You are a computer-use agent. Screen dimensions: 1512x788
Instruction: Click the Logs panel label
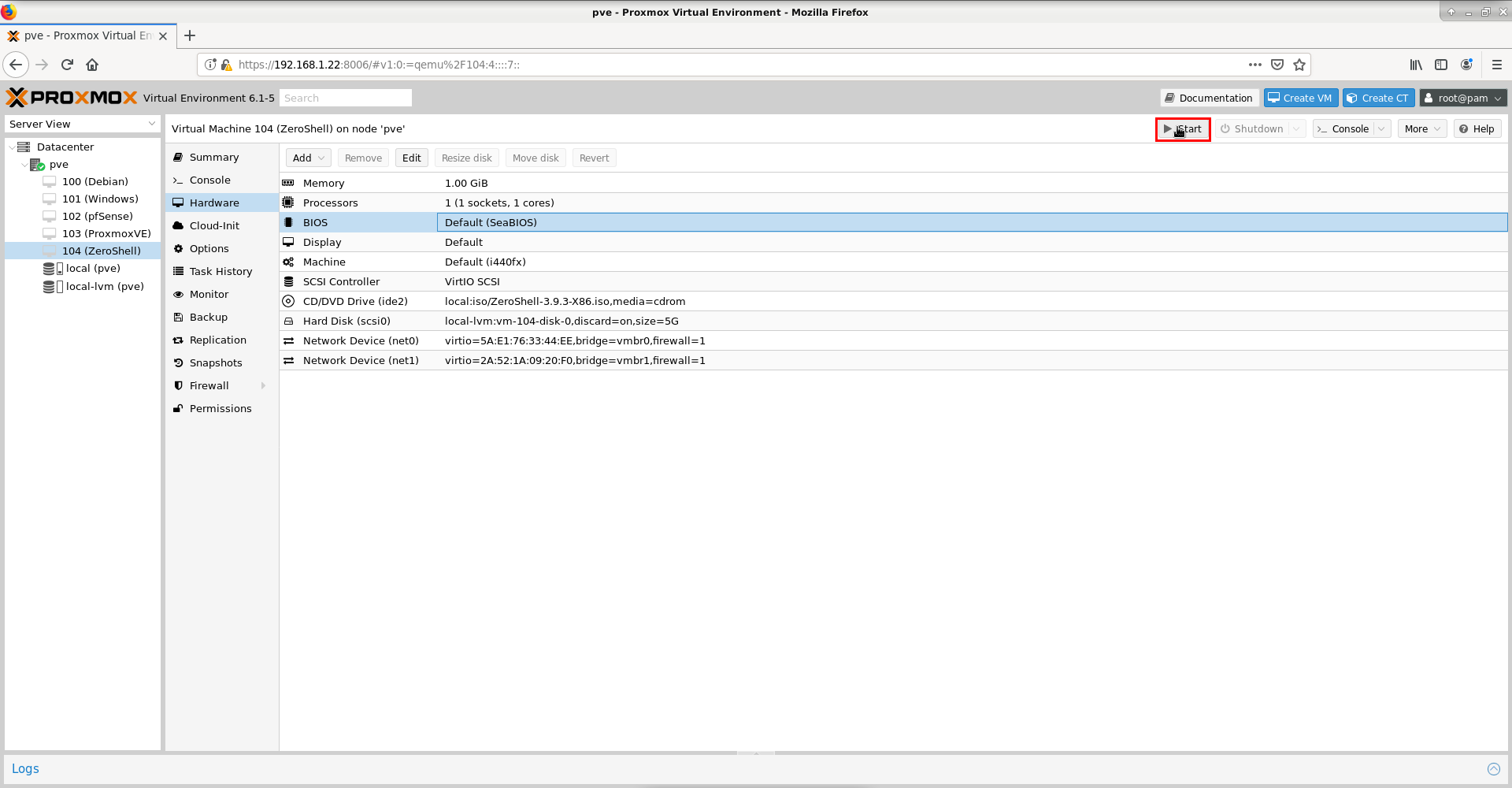coord(25,768)
